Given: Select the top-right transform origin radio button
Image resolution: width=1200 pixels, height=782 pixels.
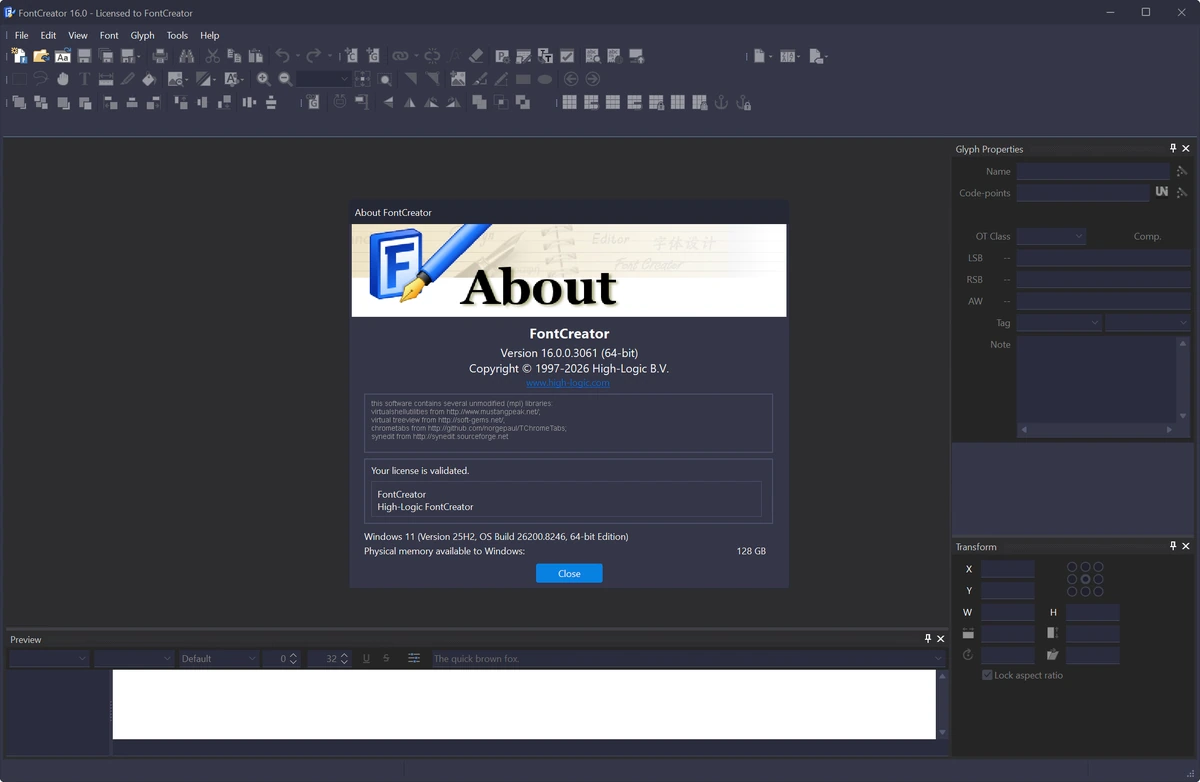Looking at the screenshot, I should [x=1098, y=567].
